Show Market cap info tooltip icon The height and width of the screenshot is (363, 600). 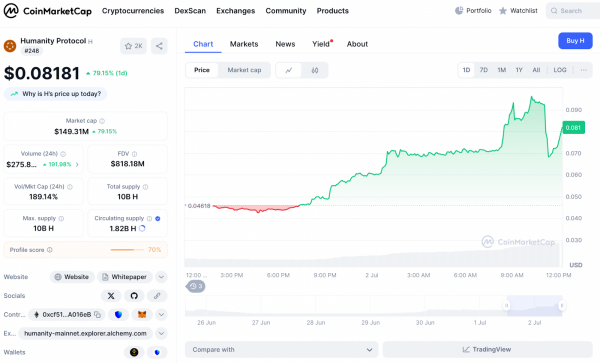click(102, 121)
